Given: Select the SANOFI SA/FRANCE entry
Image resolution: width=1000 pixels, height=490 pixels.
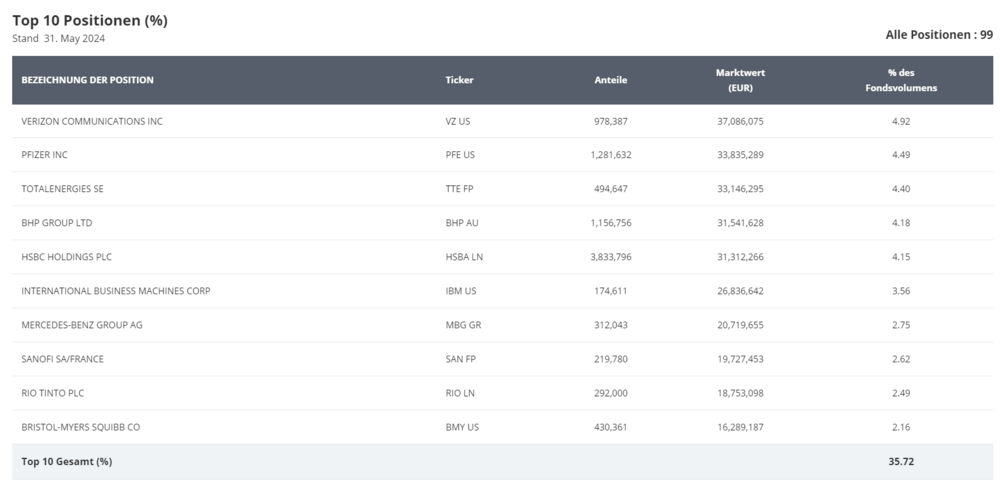Looking at the screenshot, I should tap(62, 359).
